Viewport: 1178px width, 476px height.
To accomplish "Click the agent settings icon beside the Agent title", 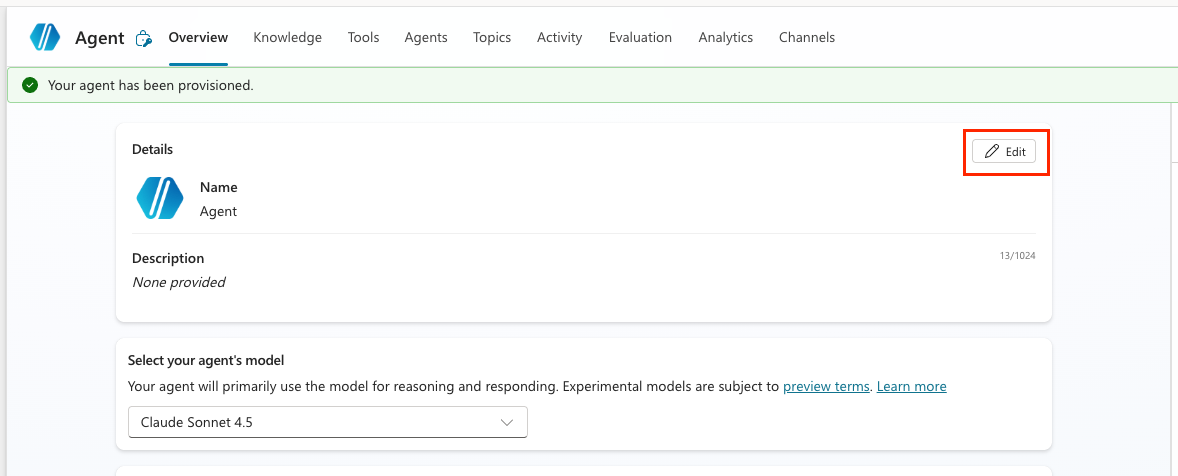I will (143, 38).
